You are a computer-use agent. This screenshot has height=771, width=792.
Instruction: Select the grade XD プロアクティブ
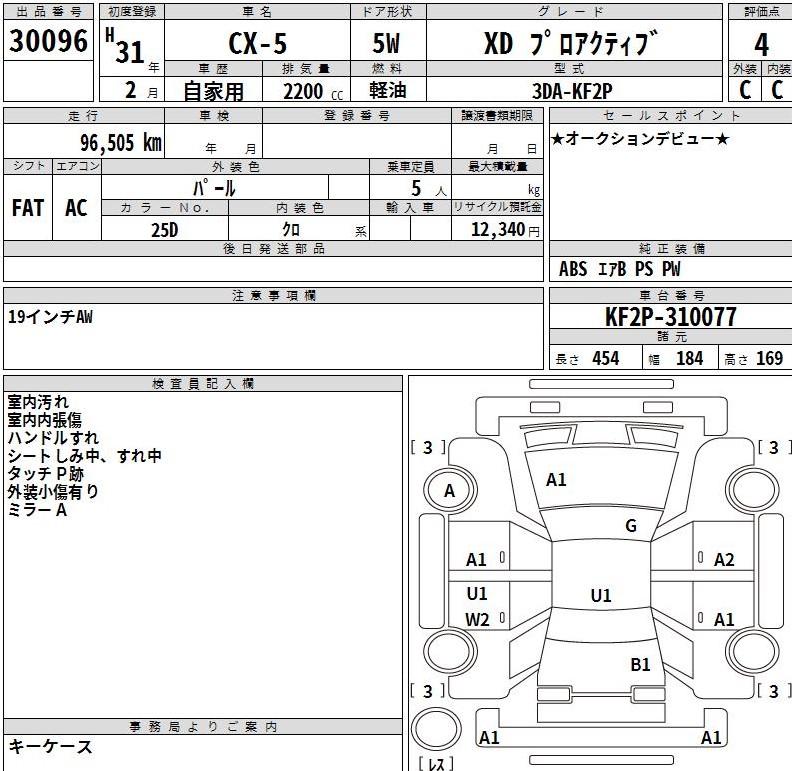point(571,43)
